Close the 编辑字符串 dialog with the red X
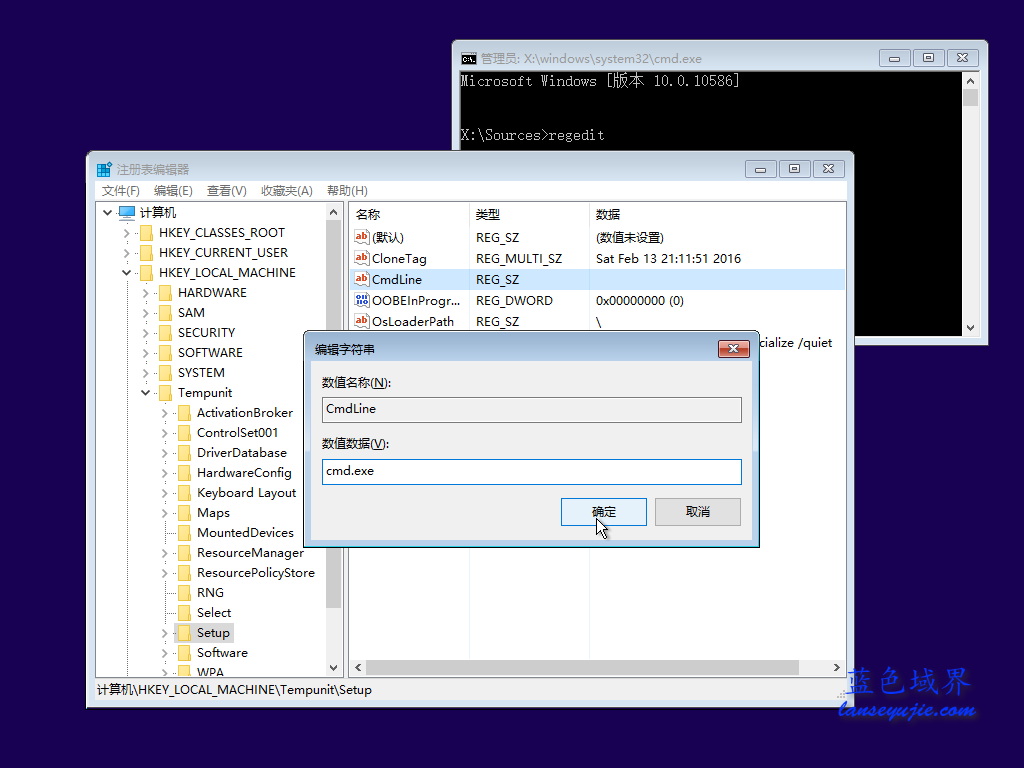This screenshot has width=1024, height=768. [733, 349]
